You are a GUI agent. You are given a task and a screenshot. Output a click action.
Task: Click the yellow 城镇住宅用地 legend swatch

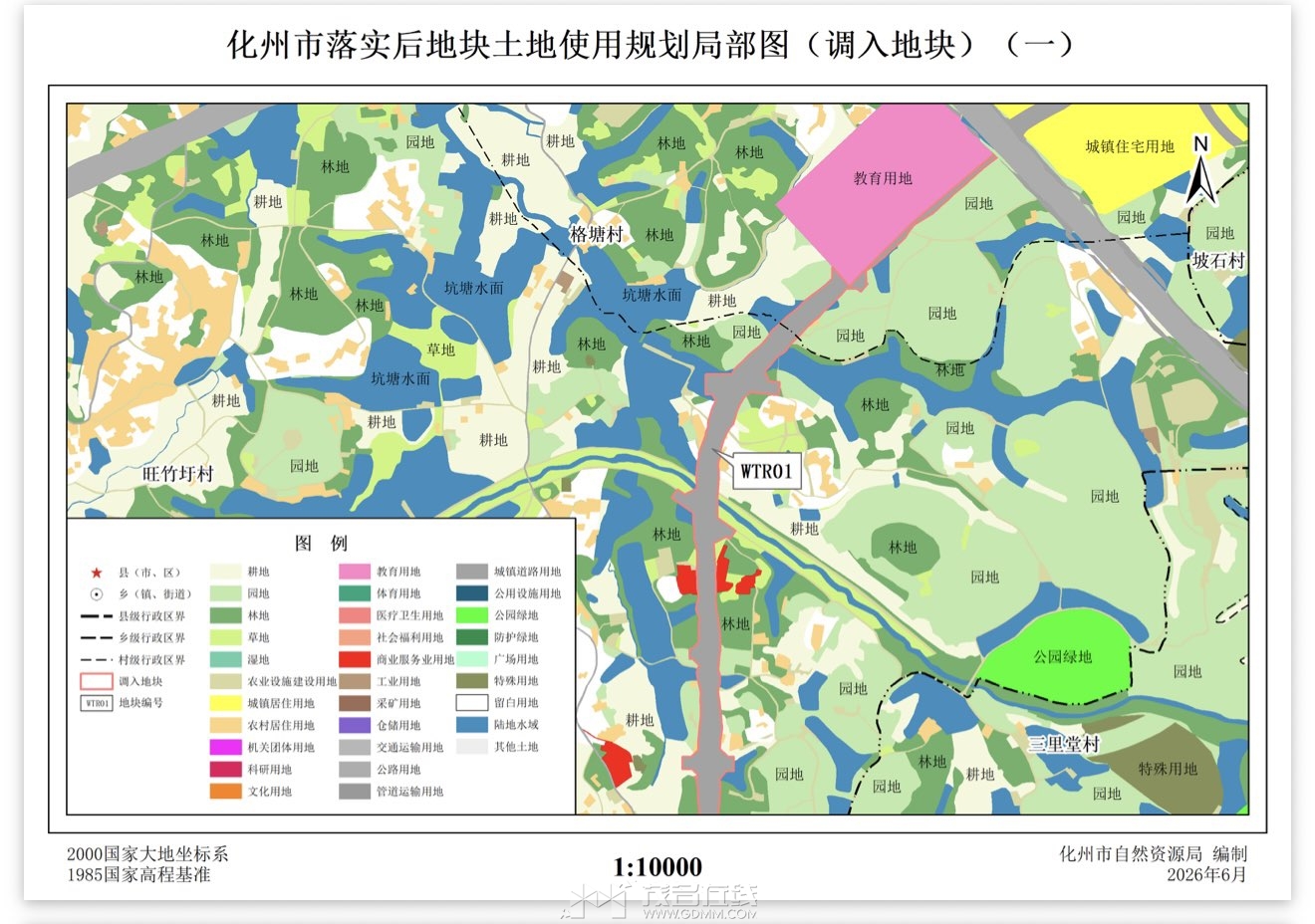pos(225,703)
